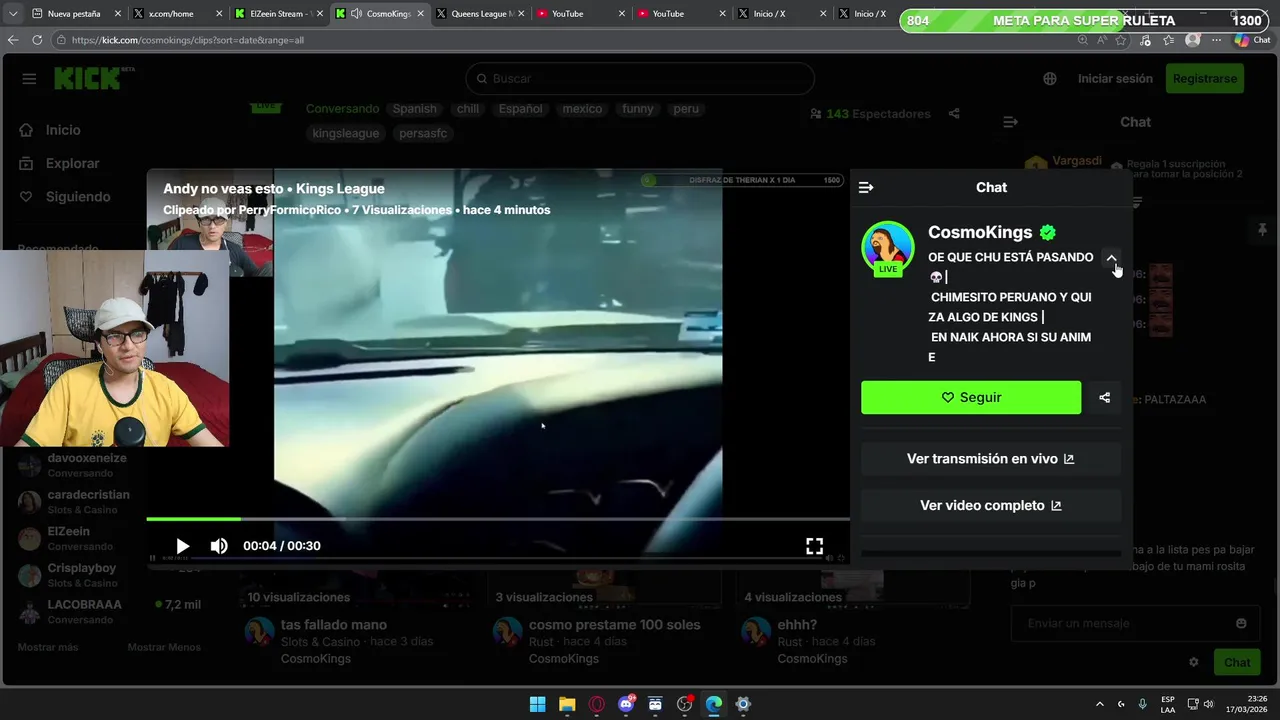Show hidden system tray icons
The image size is (1280, 720).
pyautogui.click(x=1100, y=704)
